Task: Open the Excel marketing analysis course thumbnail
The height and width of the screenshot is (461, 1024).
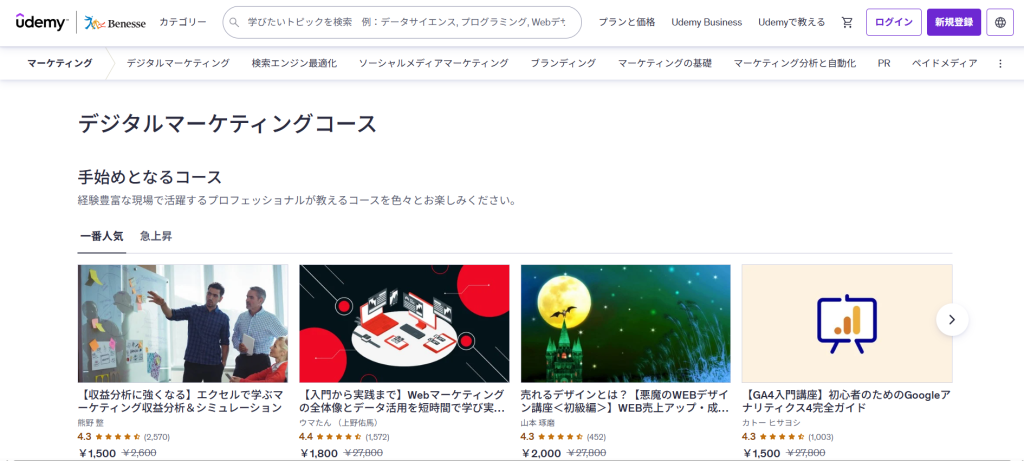Action: (183, 323)
